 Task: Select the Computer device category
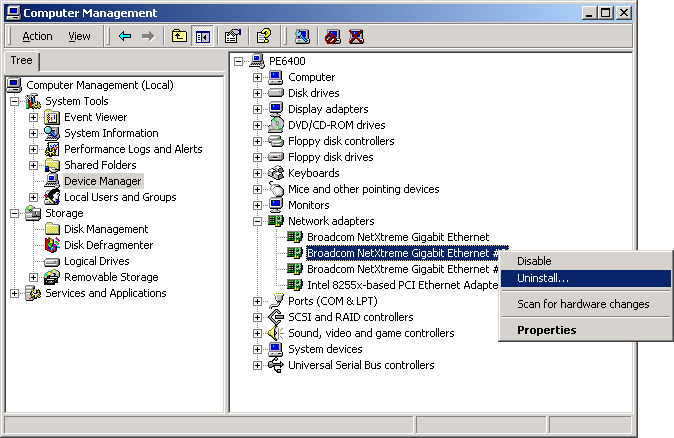click(312, 77)
